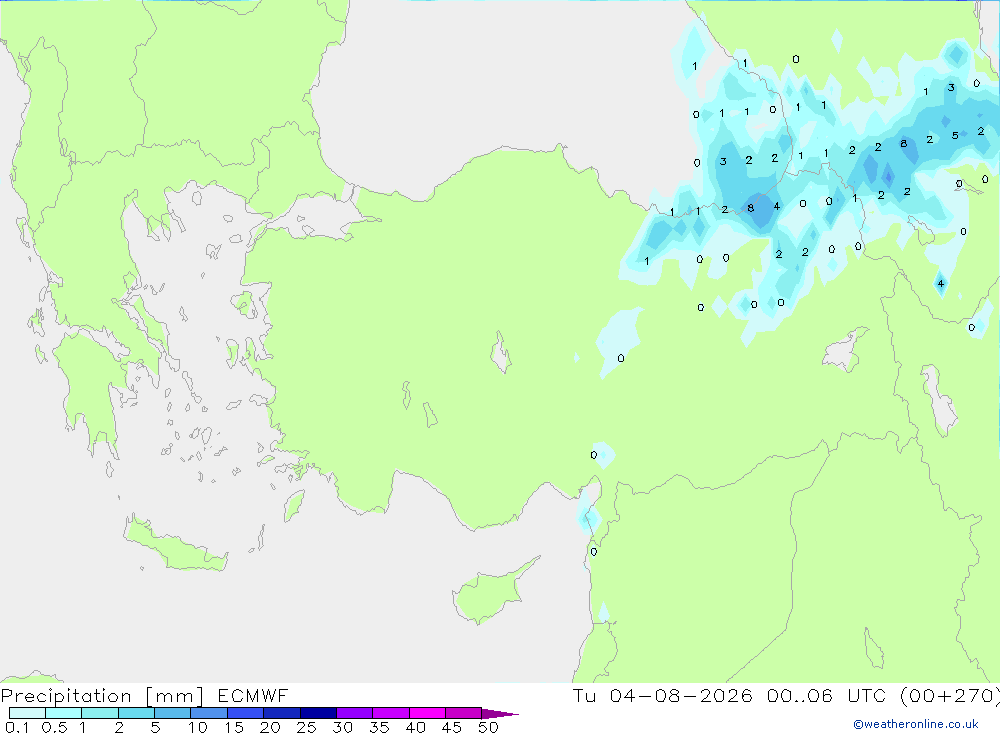
Task: Click the "[mm]" unit label
Action: (x=174, y=696)
